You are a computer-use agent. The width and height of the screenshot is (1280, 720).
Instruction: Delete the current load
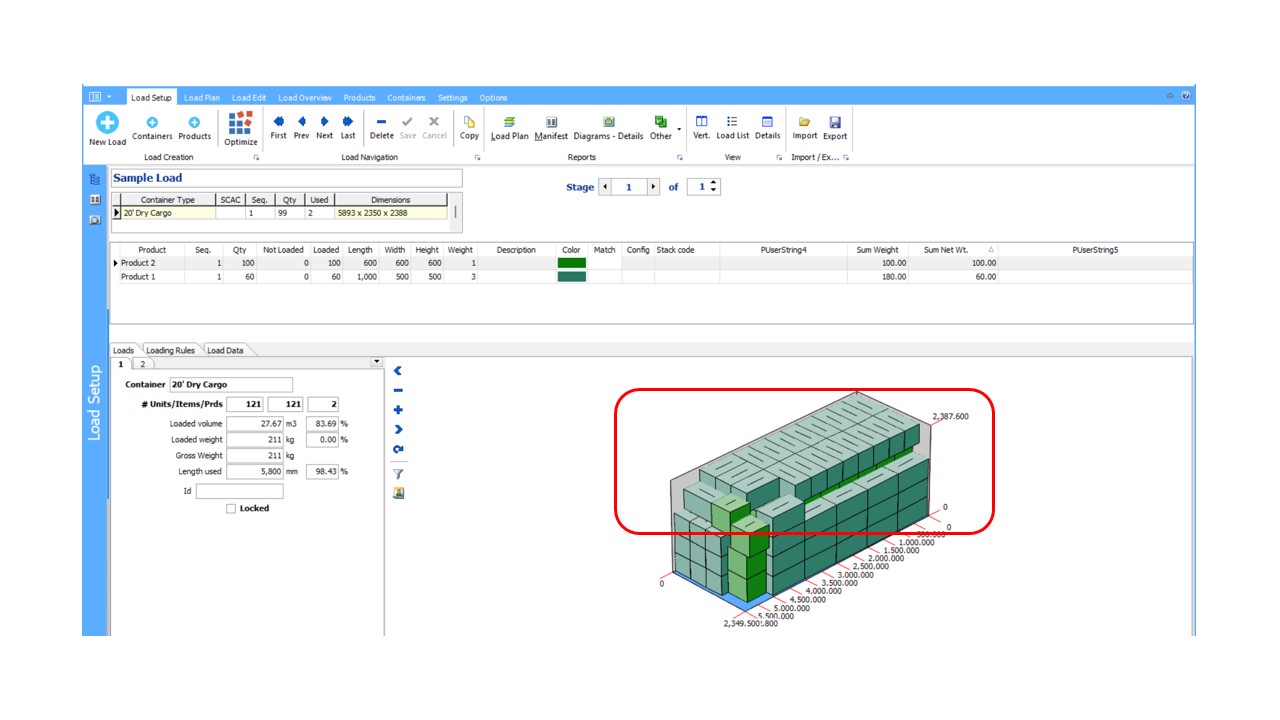(x=381, y=128)
